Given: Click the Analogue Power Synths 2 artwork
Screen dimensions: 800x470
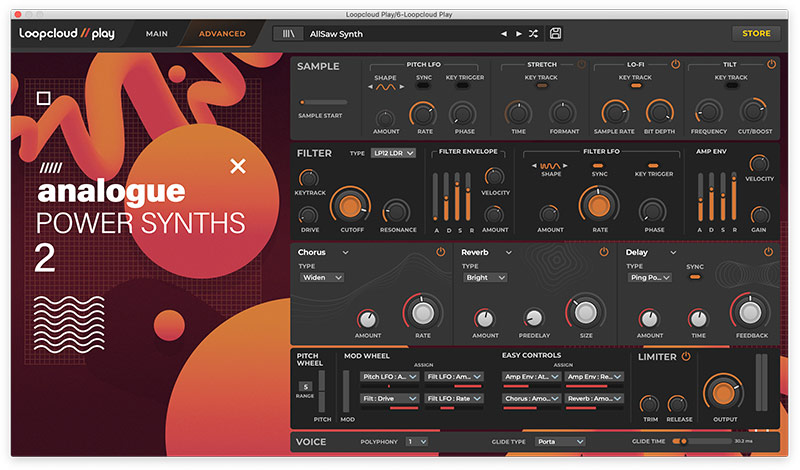Looking at the screenshot, I should click(x=151, y=255).
